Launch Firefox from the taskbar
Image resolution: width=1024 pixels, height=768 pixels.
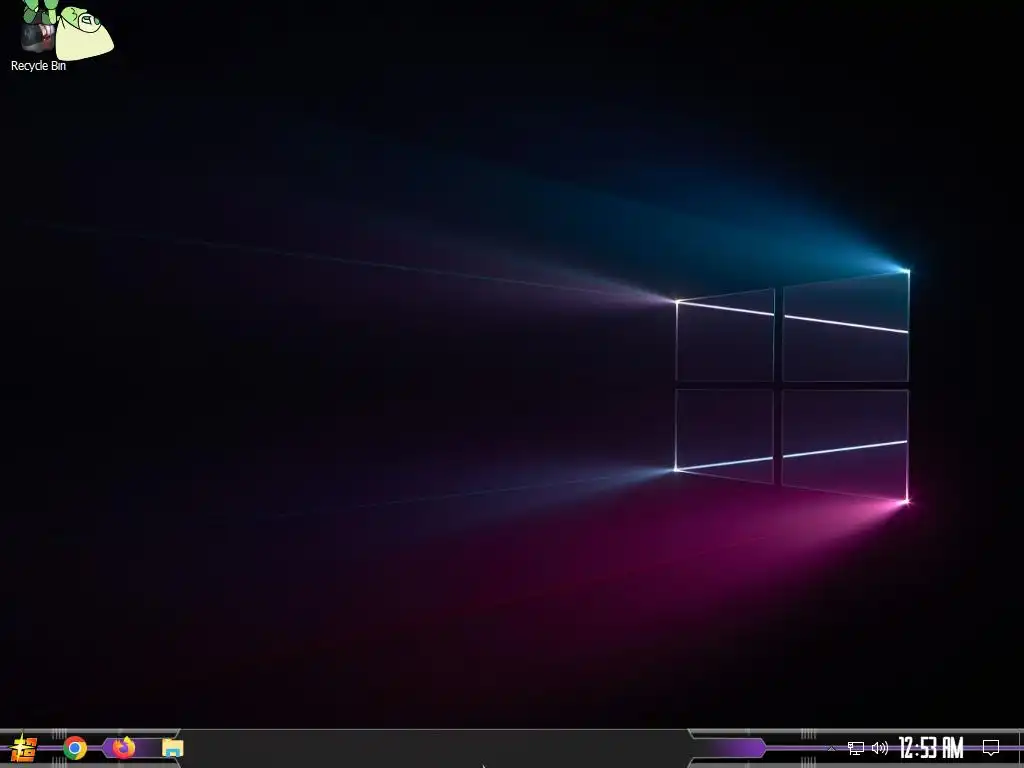coord(123,747)
